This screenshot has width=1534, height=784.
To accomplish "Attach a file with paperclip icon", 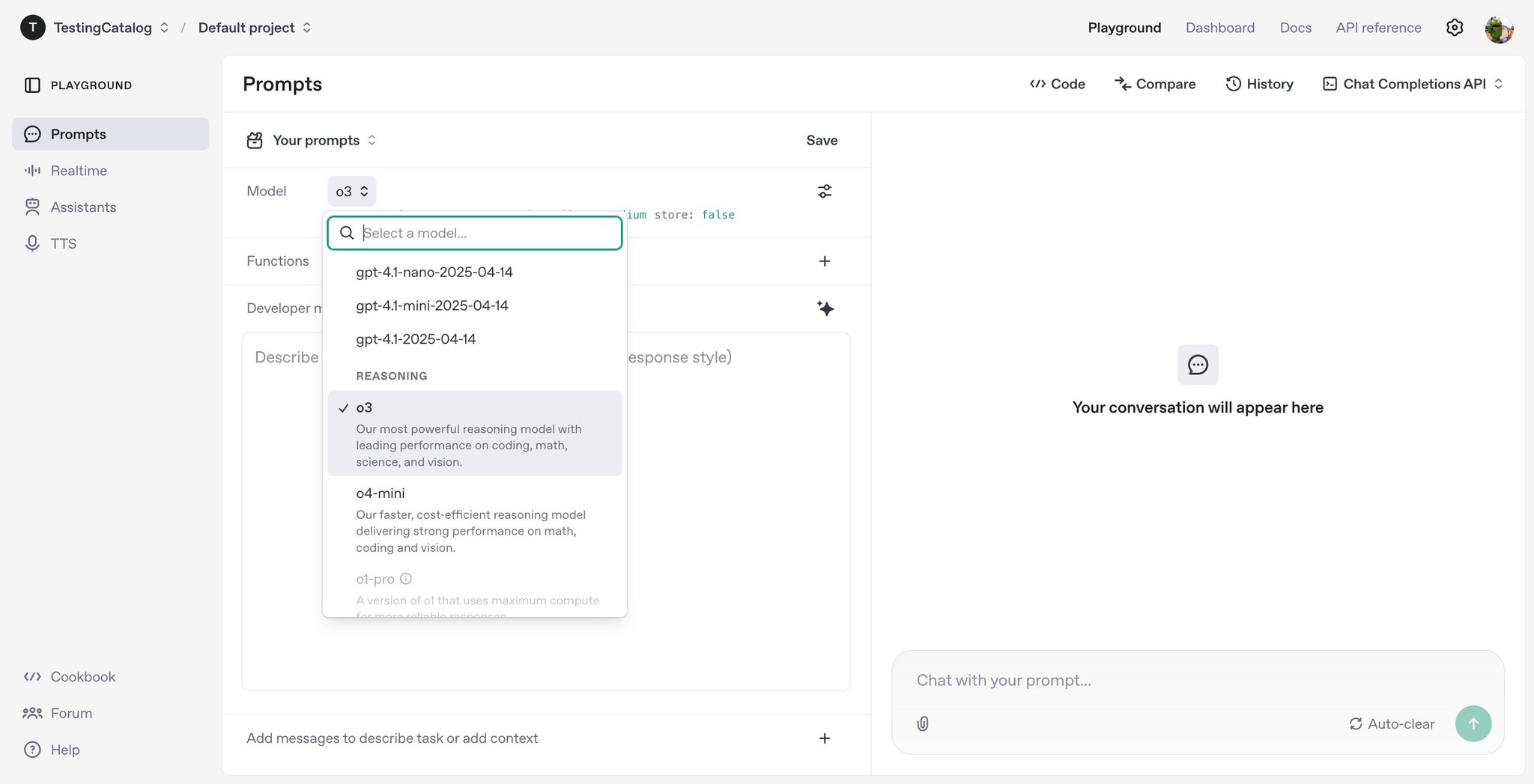I will pyautogui.click(x=923, y=724).
